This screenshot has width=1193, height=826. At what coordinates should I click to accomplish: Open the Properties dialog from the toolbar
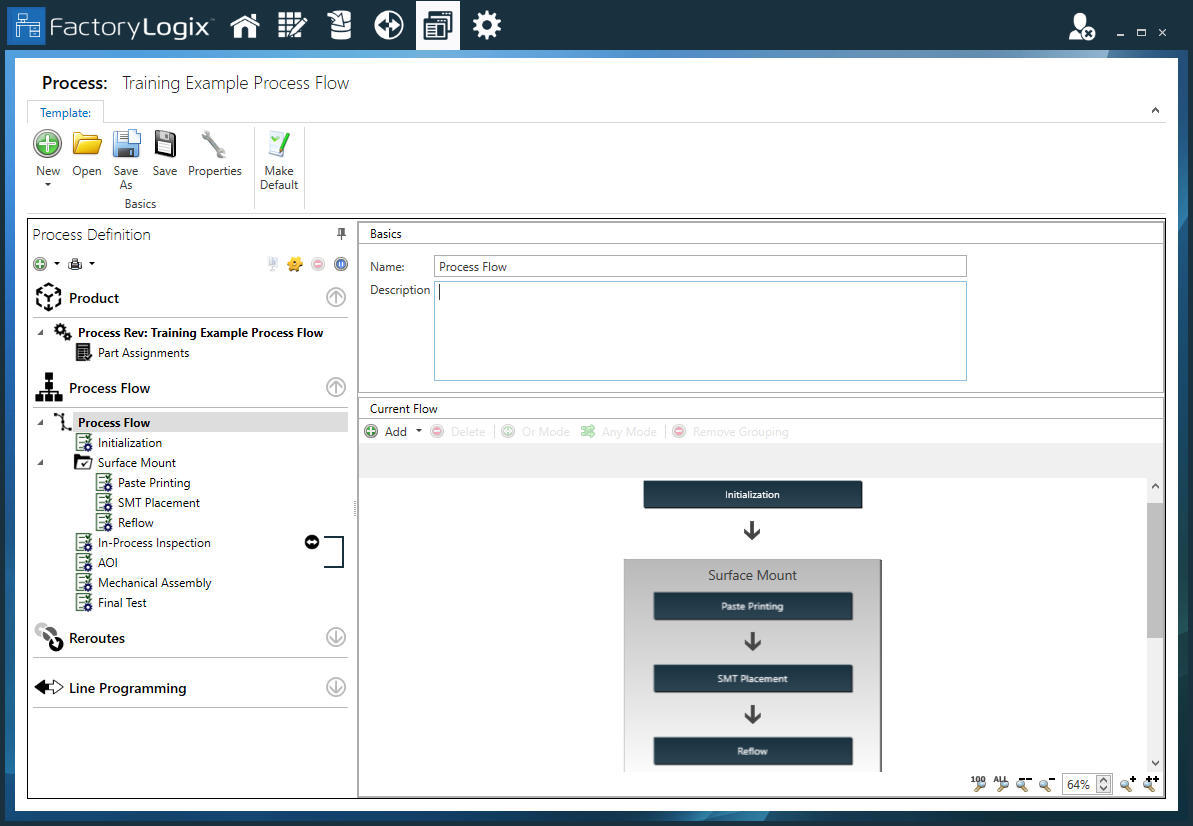214,150
